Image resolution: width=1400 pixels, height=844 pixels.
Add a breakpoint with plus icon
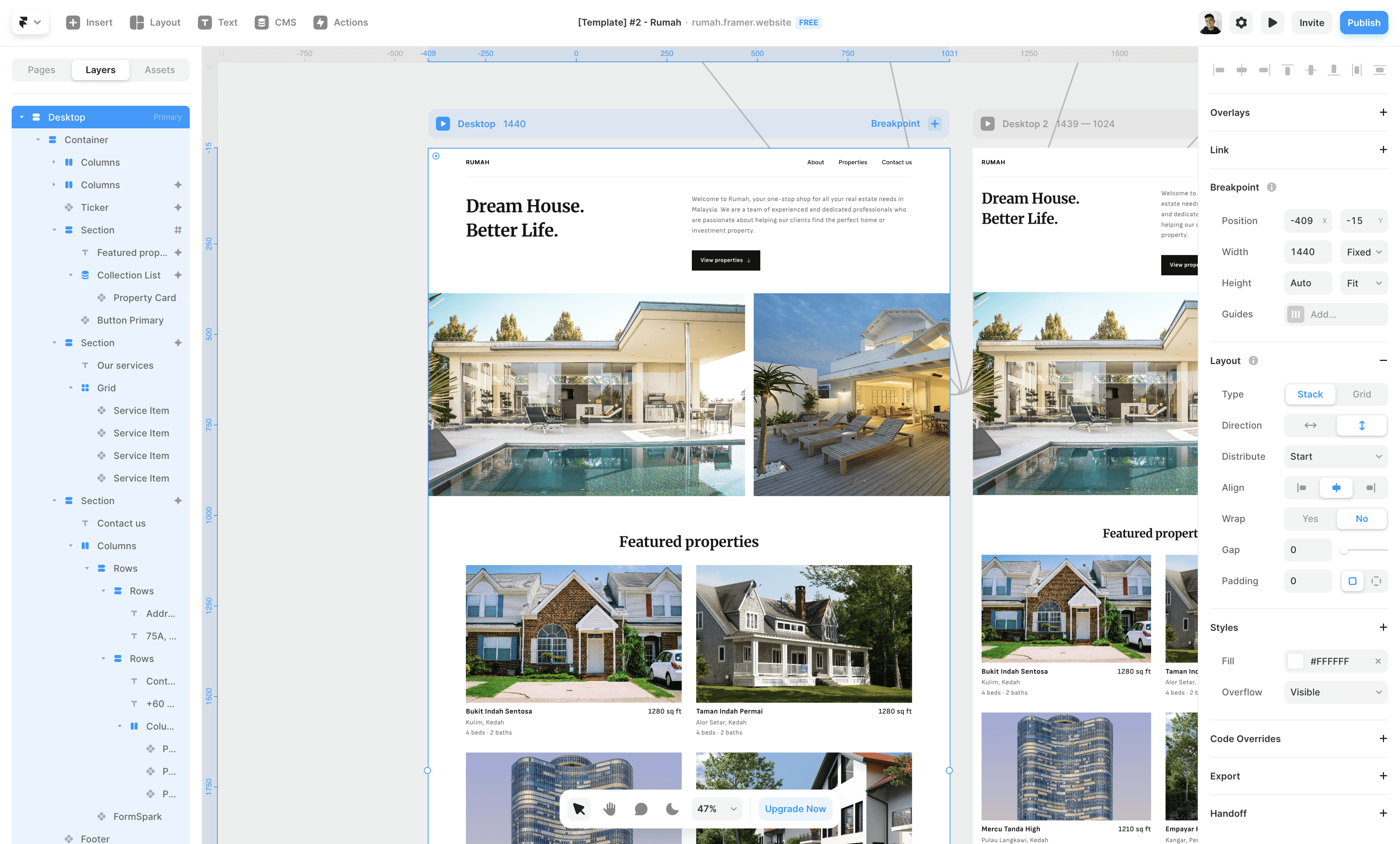point(934,123)
